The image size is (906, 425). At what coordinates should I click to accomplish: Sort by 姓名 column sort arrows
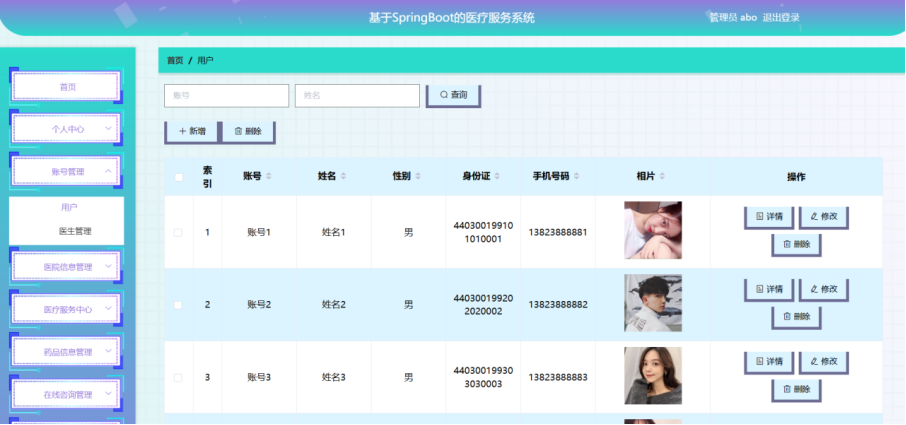click(x=343, y=176)
